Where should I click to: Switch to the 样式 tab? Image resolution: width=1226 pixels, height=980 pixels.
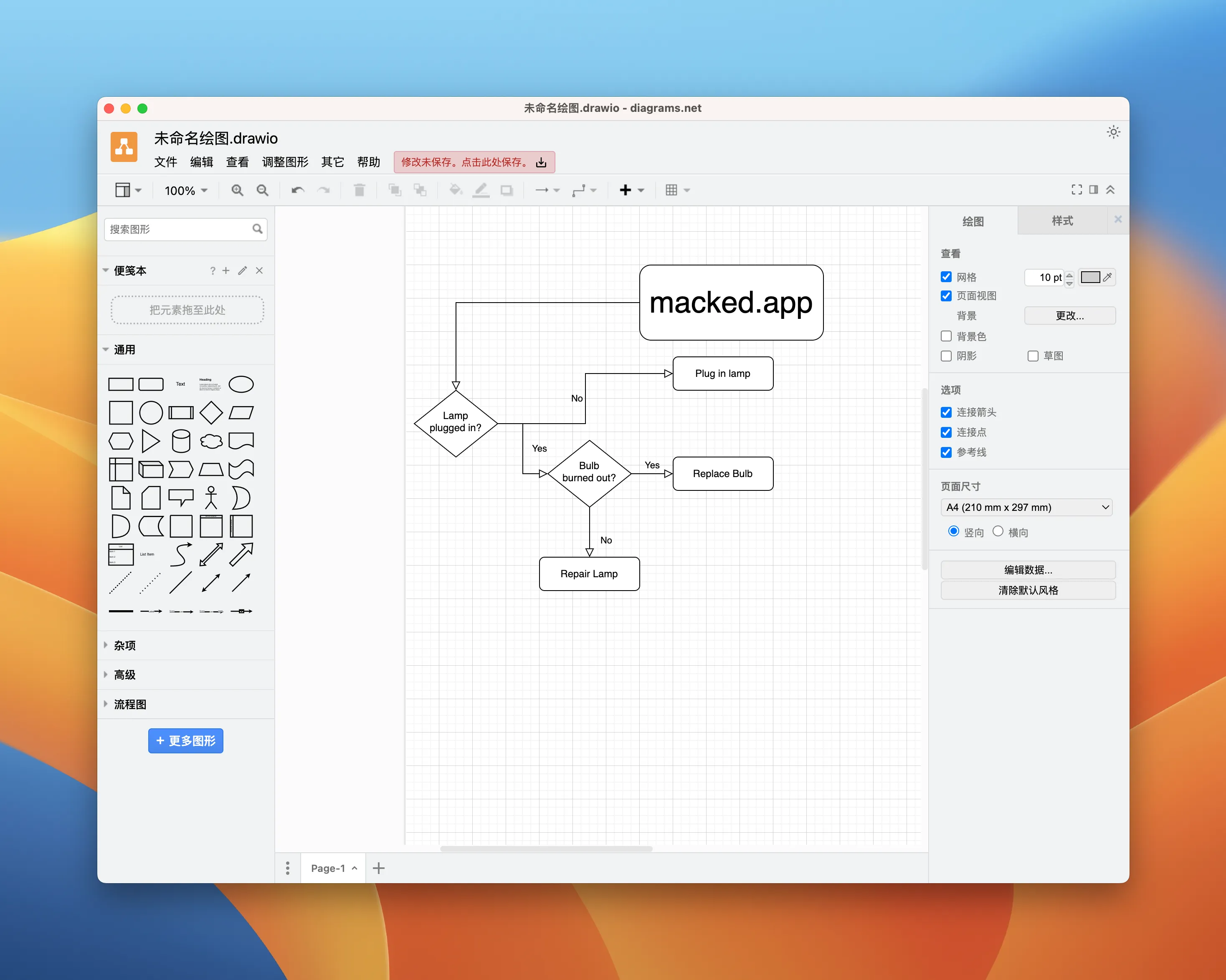point(1061,221)
